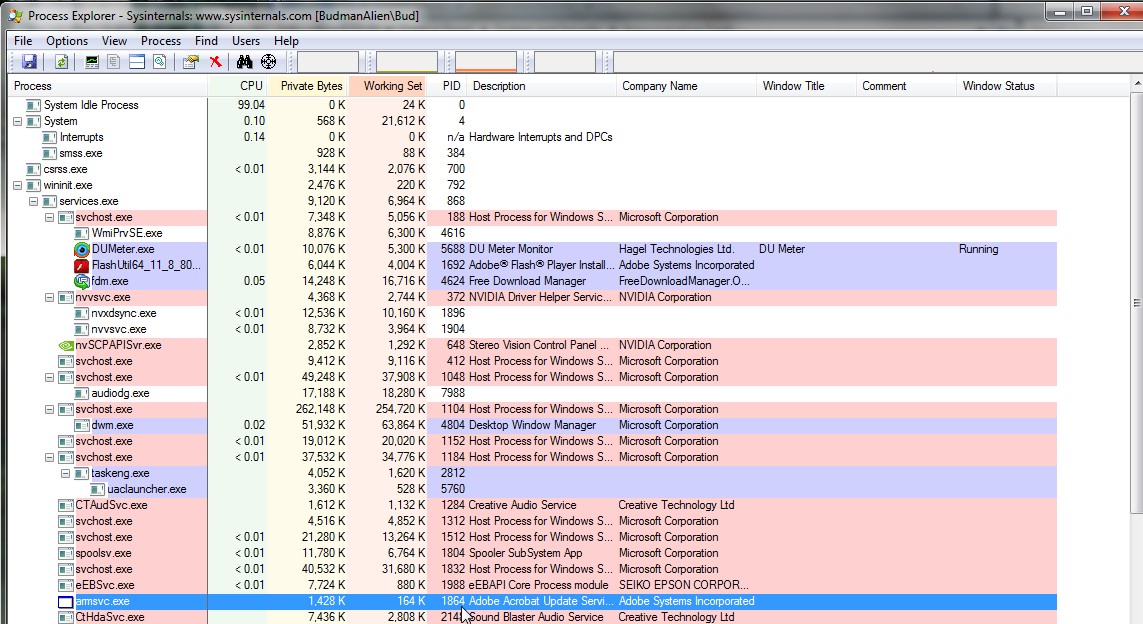
Task: Collapse the taskeng.exe tree node
Action: click(x=66, y=475)
